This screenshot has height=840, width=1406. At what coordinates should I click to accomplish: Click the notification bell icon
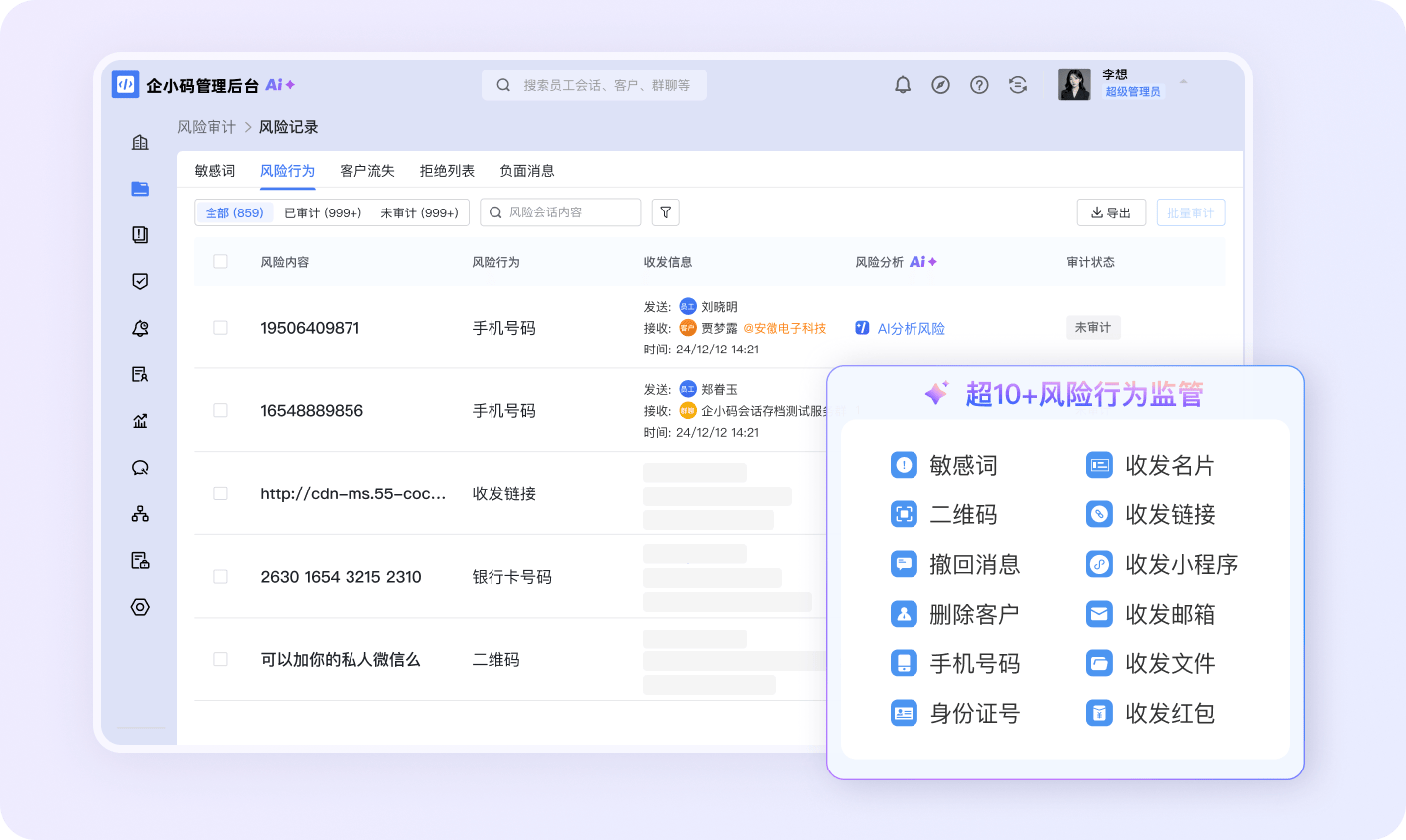[903, 85]
